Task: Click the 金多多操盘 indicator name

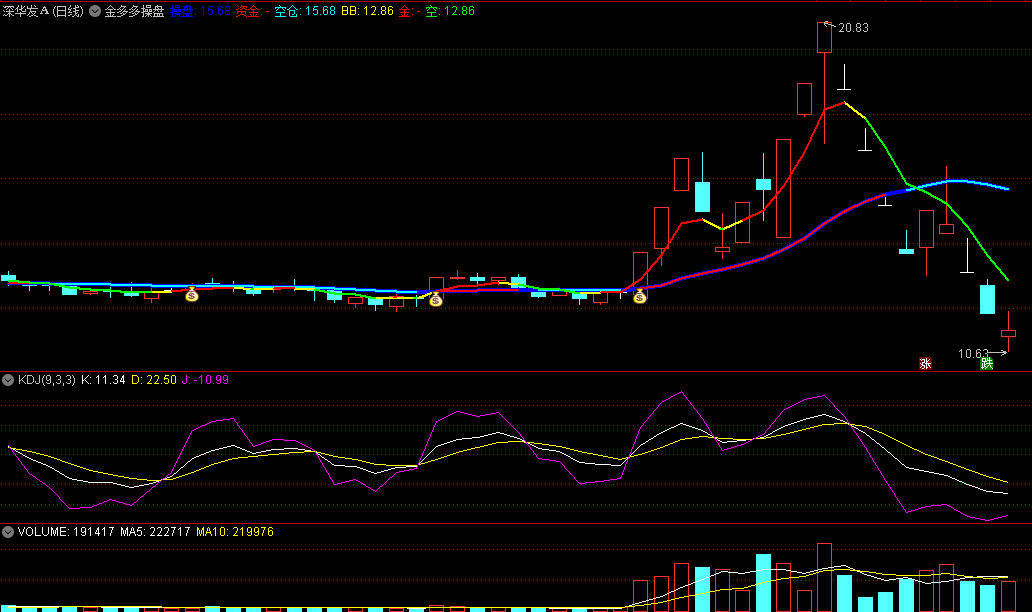Action: (x=134, y=11)
